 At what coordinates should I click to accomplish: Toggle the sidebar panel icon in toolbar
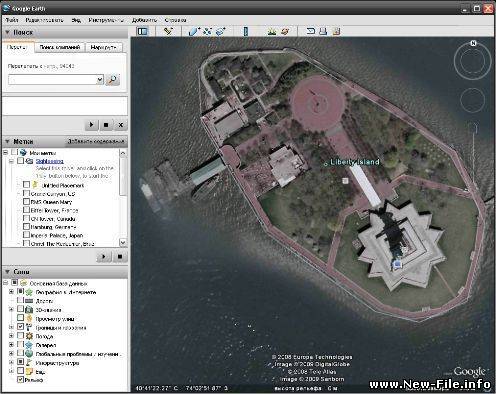tap(143, 31)
